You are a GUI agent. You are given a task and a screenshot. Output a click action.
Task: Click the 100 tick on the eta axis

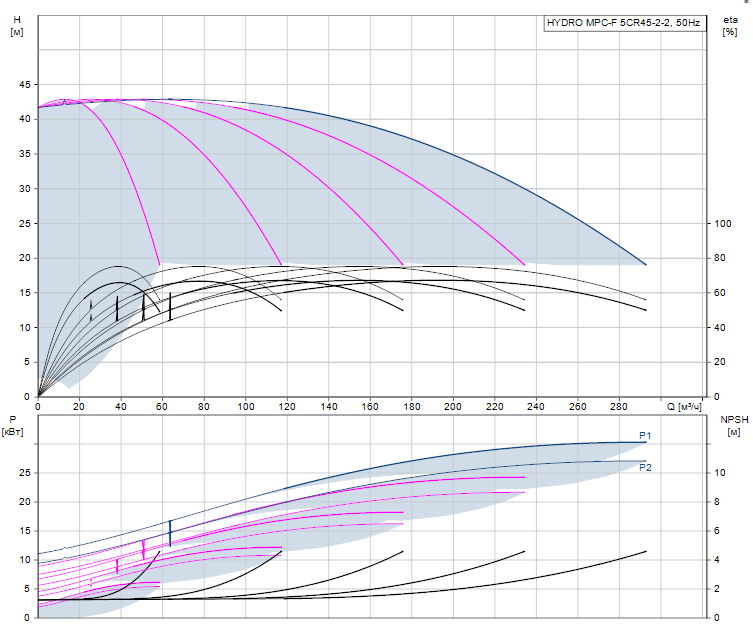point(722,223)
